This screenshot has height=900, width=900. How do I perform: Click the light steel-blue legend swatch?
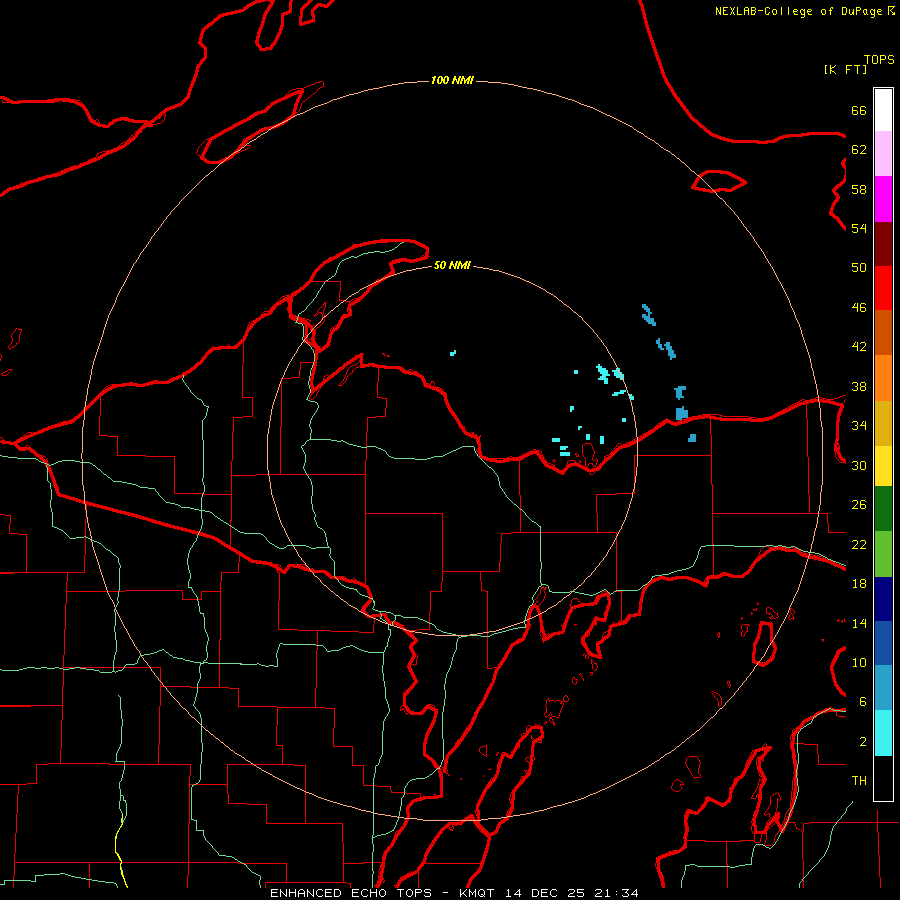click(x=883, y=688)
